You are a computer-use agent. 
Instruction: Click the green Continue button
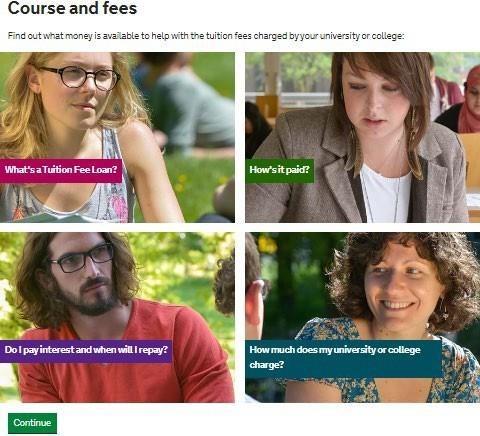[32, 423]
